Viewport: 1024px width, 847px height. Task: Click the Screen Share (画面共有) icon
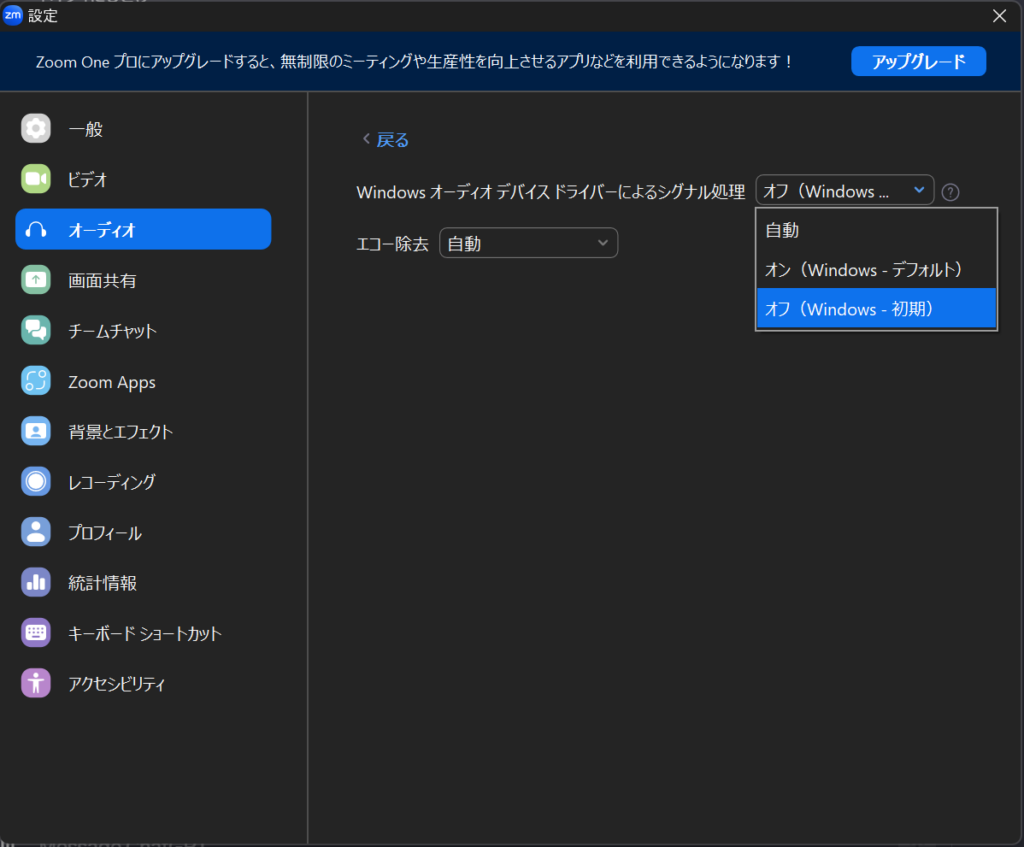click(x=36, y=280)
